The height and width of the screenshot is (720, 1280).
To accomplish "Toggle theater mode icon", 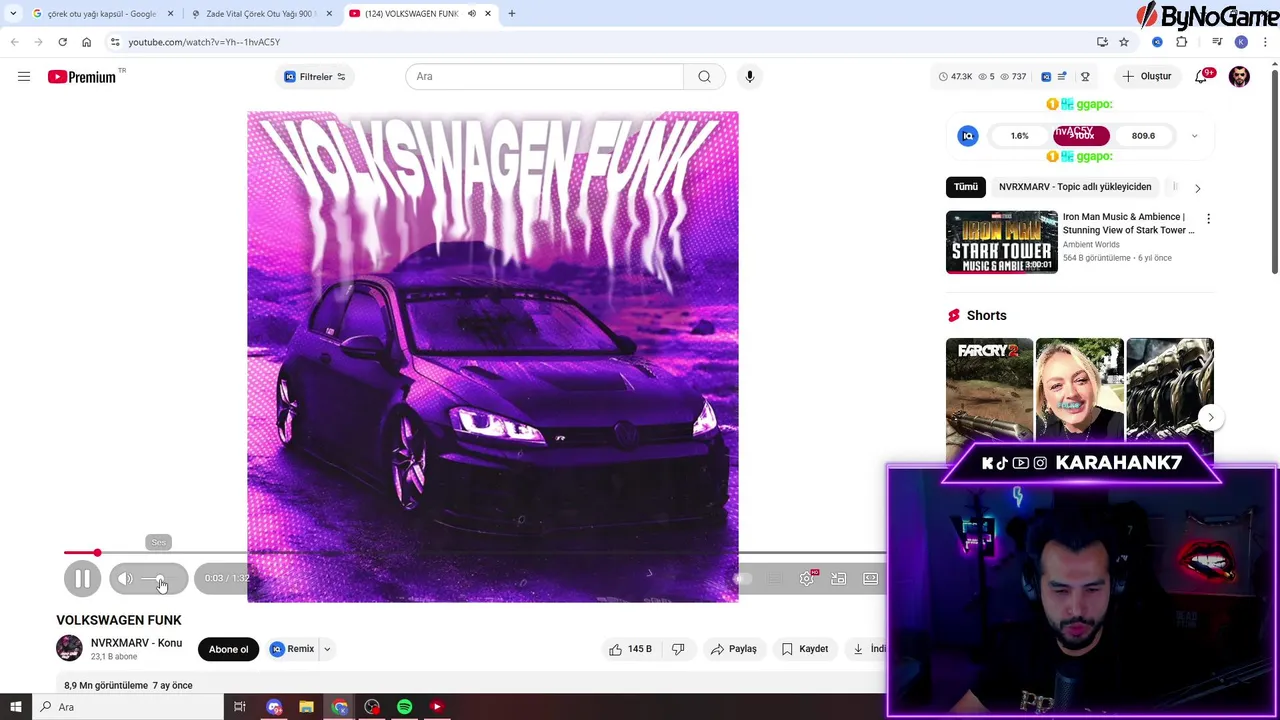I will 870,579.
